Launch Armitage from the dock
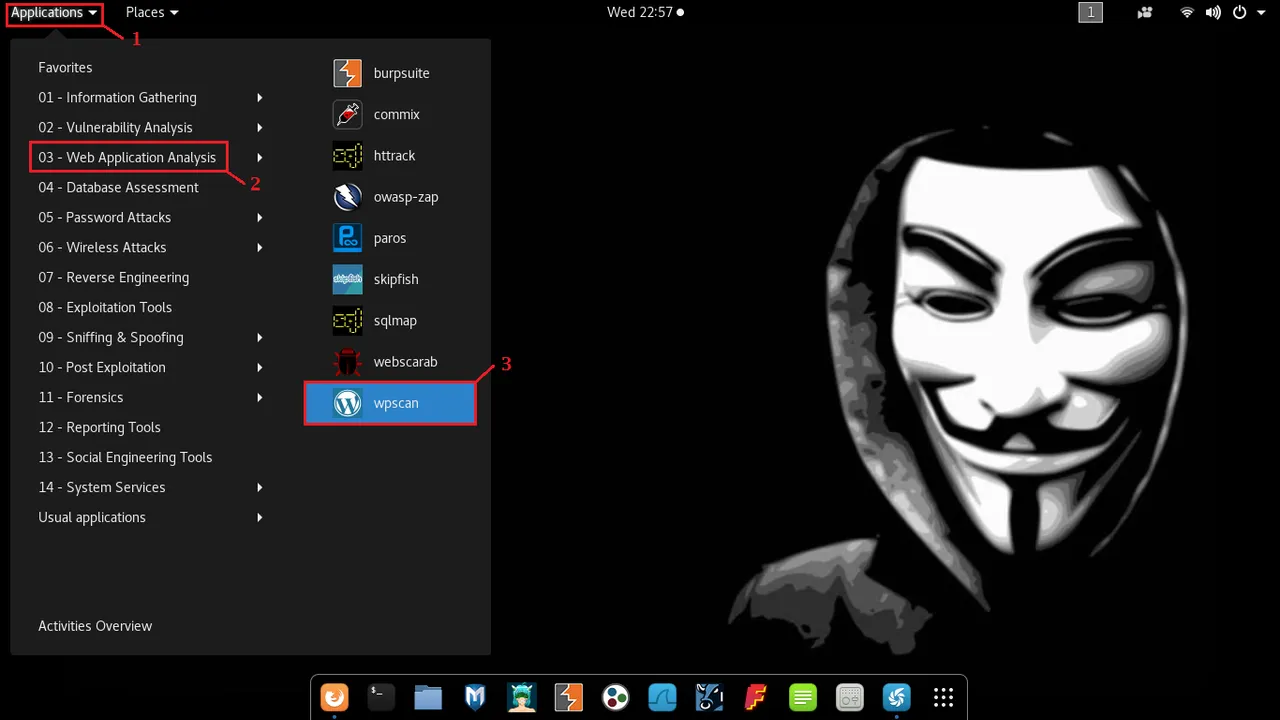The width and height of the screenshot is (1280, 720). (x=522, y=697)
